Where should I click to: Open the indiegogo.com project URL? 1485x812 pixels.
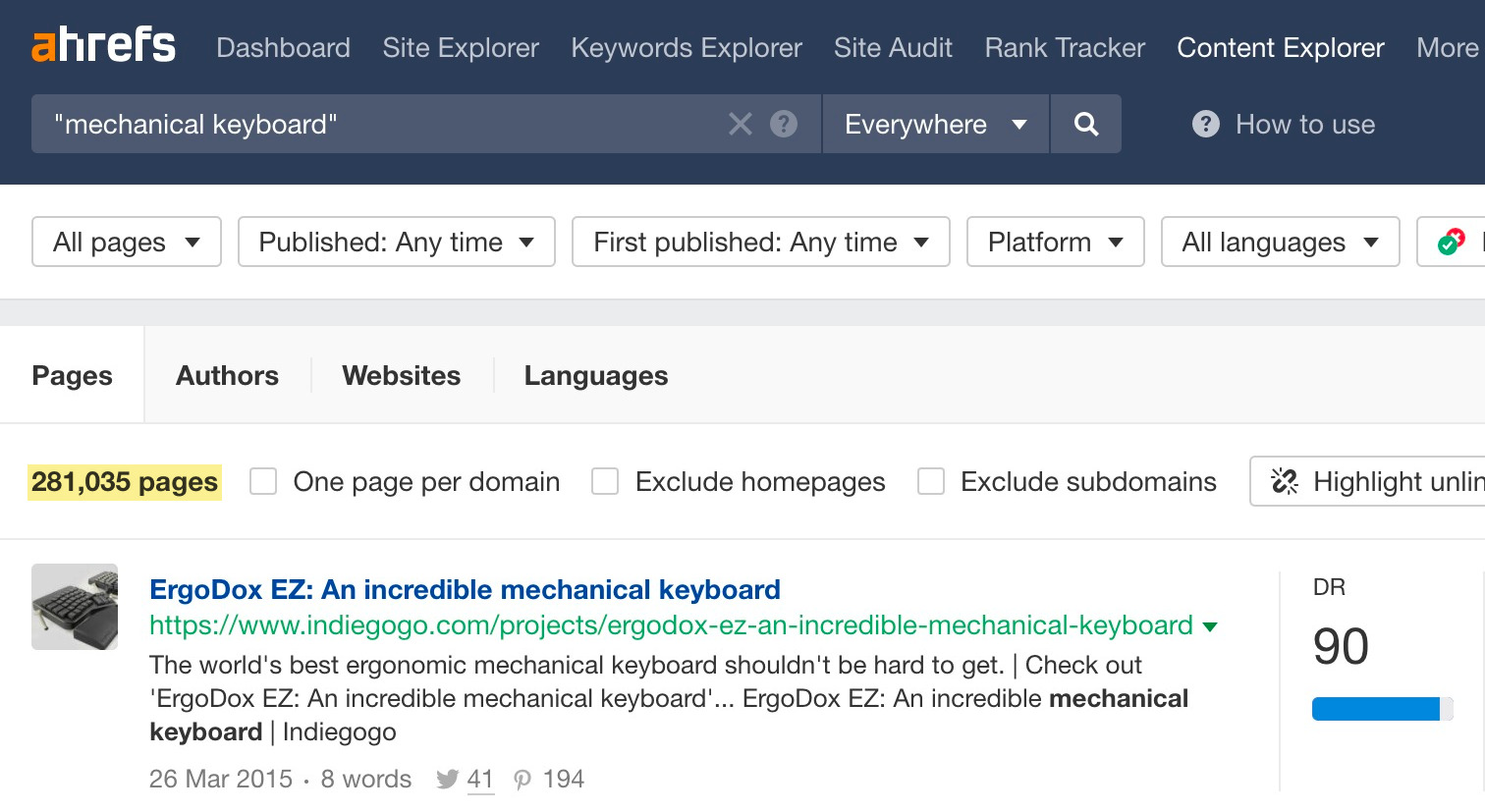click(671, 625)
